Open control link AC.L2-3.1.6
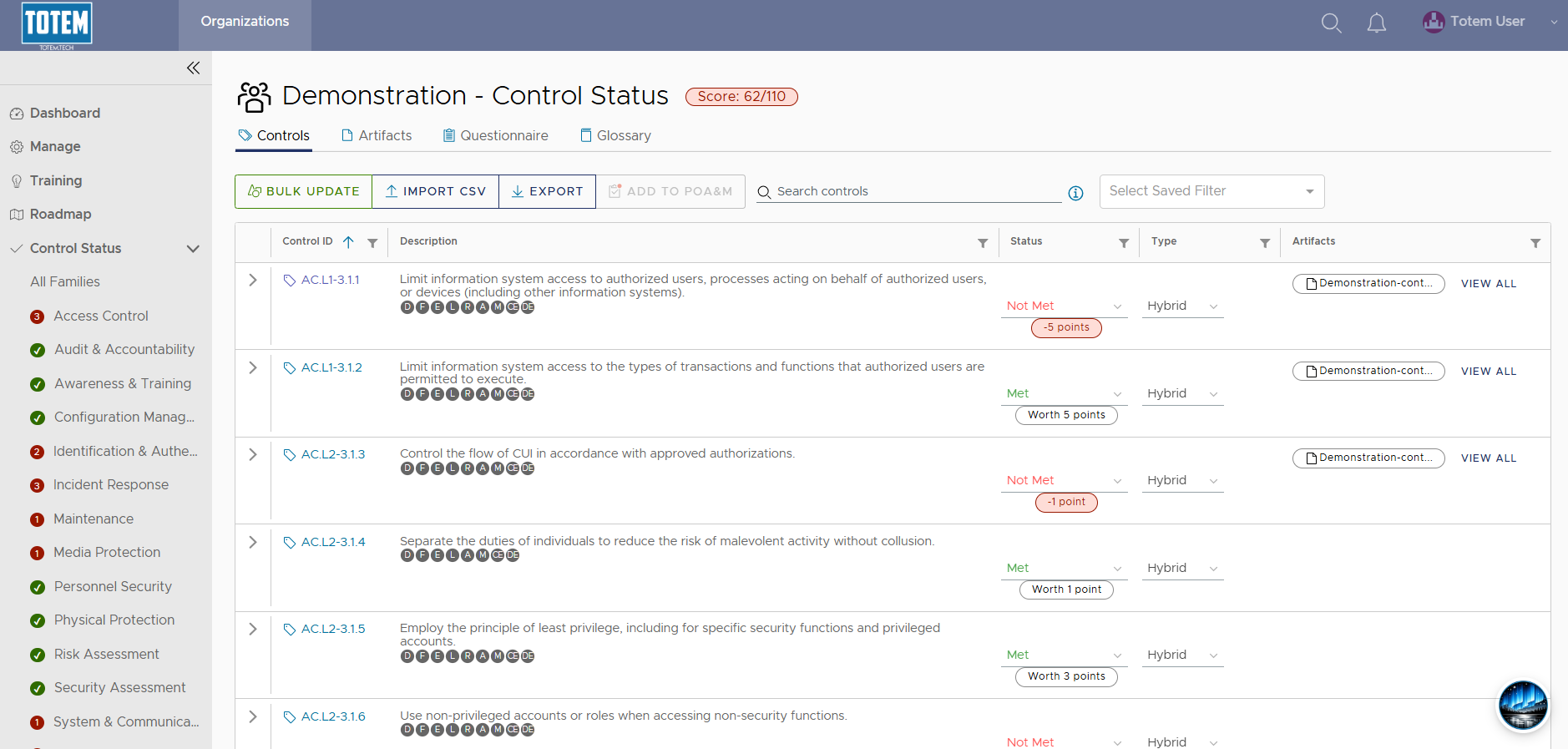The image size is (1568, 749). coord(333,717)
